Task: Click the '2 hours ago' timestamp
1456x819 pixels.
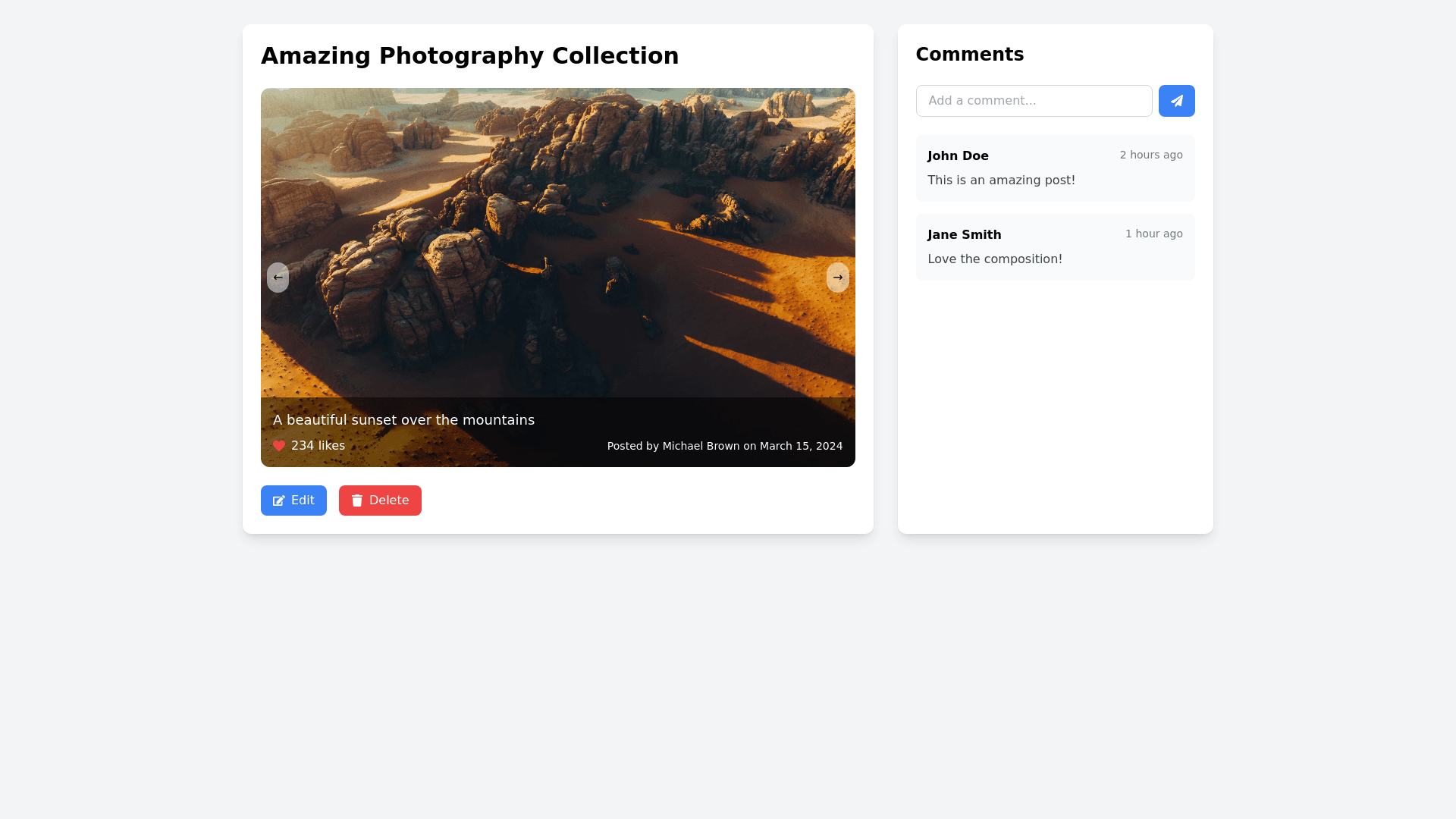Action: click(x=1150, y=155)
